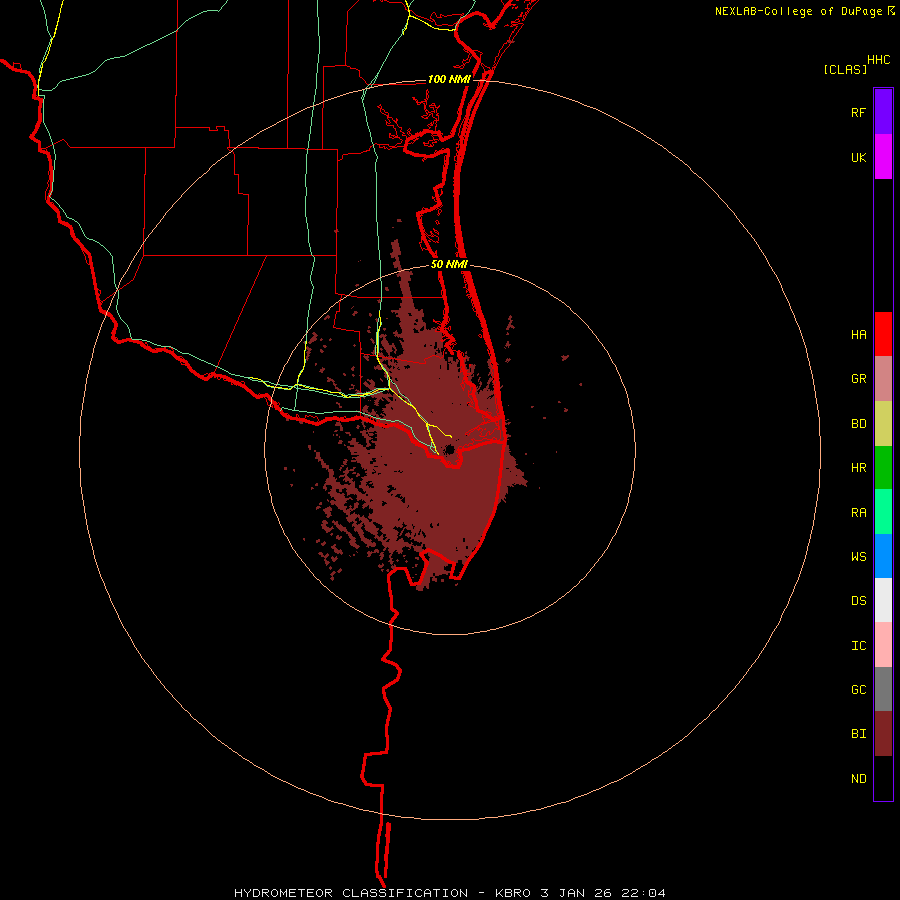Click the [CLAS] units label
The width and height of the screenshot is (900, 900).
[845, 69]
